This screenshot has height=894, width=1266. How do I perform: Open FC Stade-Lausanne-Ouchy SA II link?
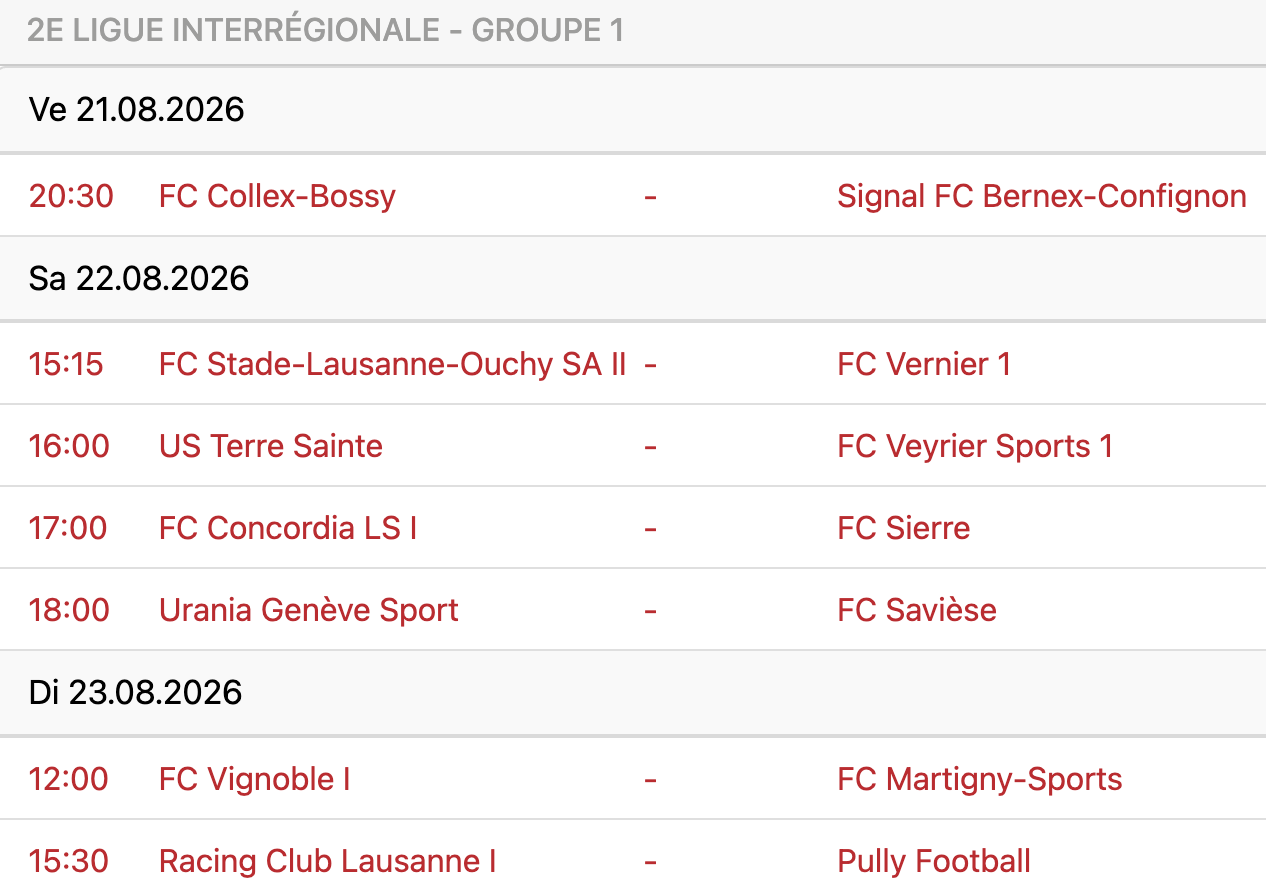(393, 364)
